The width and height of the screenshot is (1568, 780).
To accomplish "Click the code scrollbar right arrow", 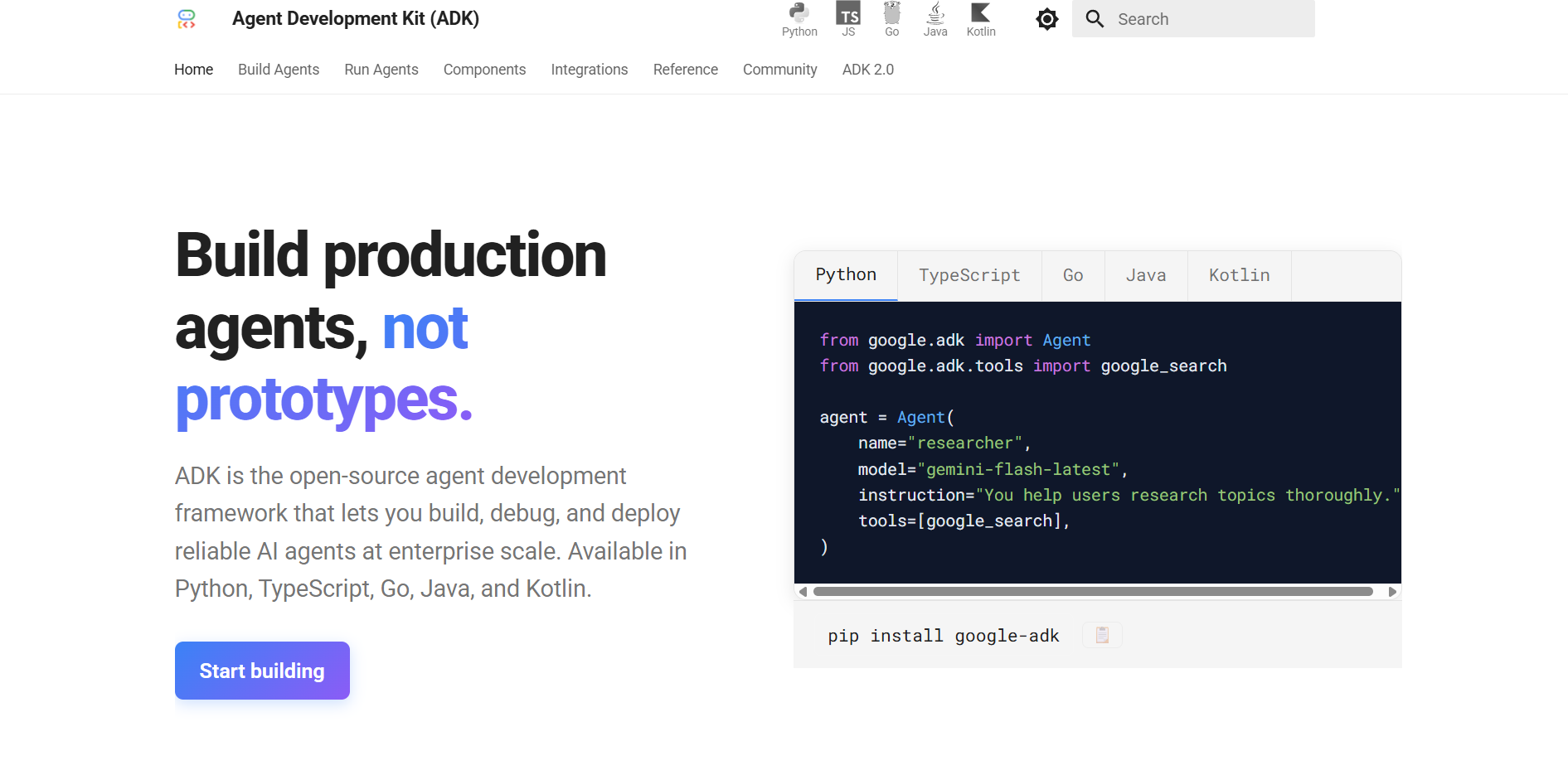I will pyautogui.click(x=1392, y=592).
